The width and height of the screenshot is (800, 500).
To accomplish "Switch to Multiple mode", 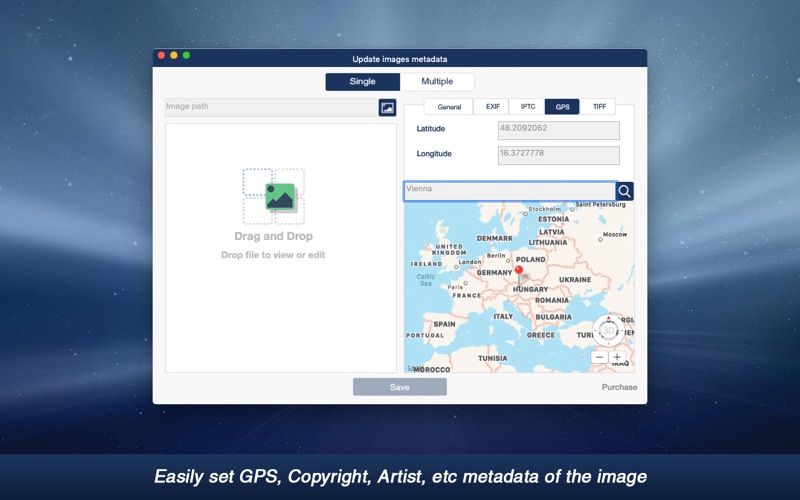I will 437,82.
